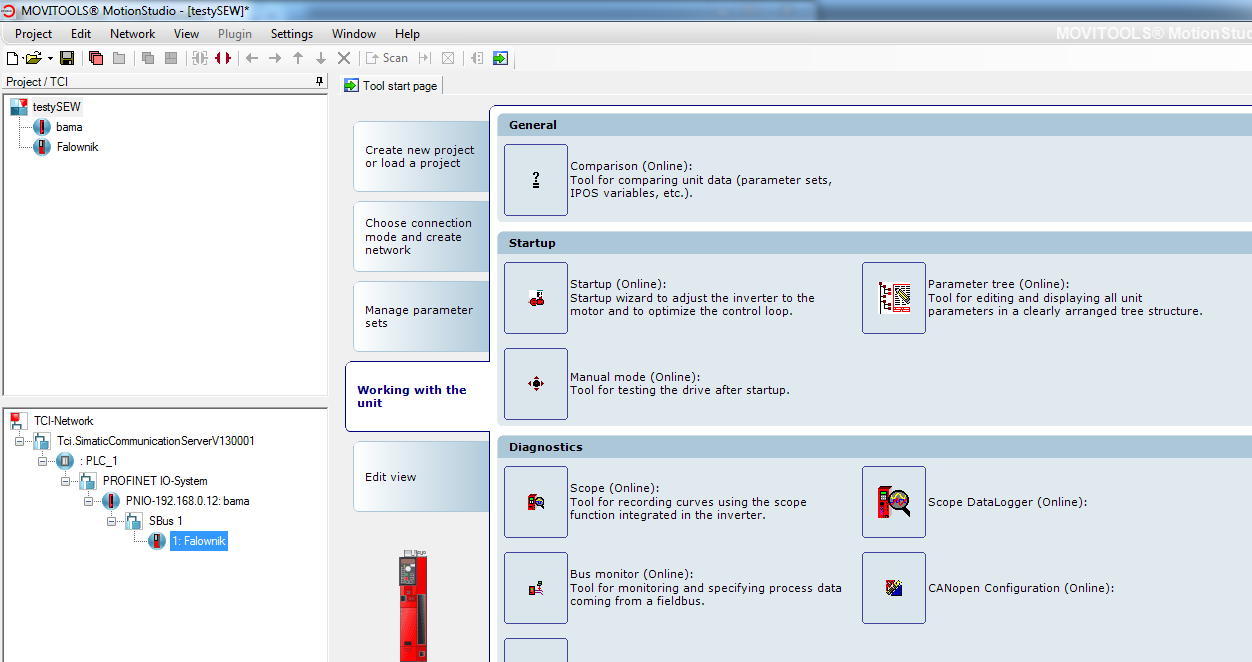1252x662 pixels.
Task: Open the Project menu
Action: (x=34, y=34)
